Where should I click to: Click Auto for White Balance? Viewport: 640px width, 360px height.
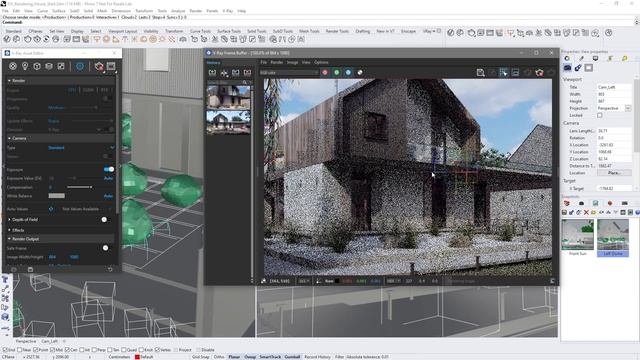[108, 196]
